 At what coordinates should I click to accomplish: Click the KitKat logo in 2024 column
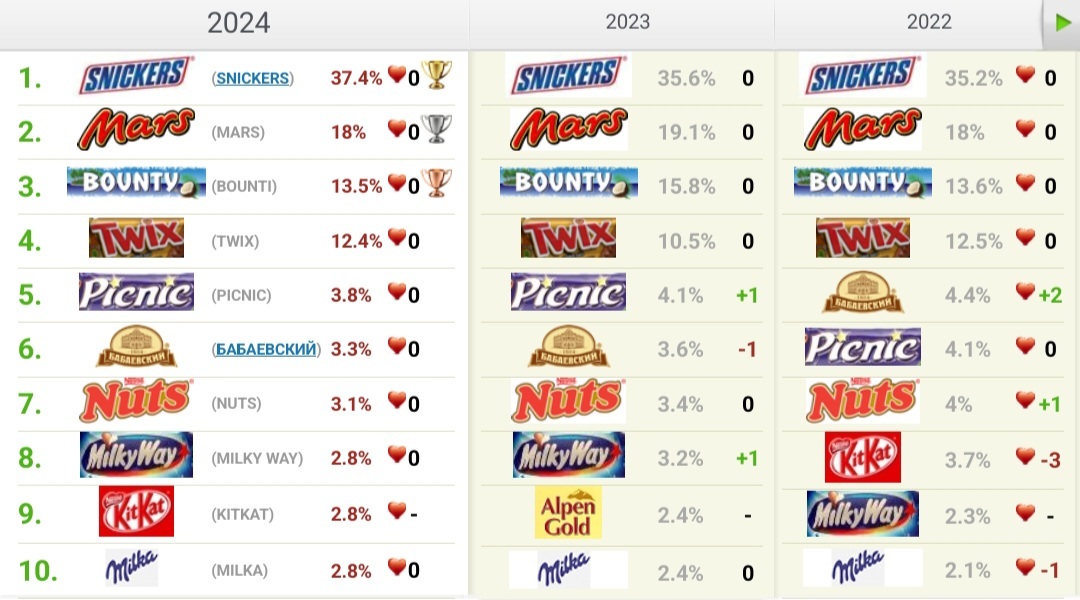pyautogui.click(x=136, y=512)
